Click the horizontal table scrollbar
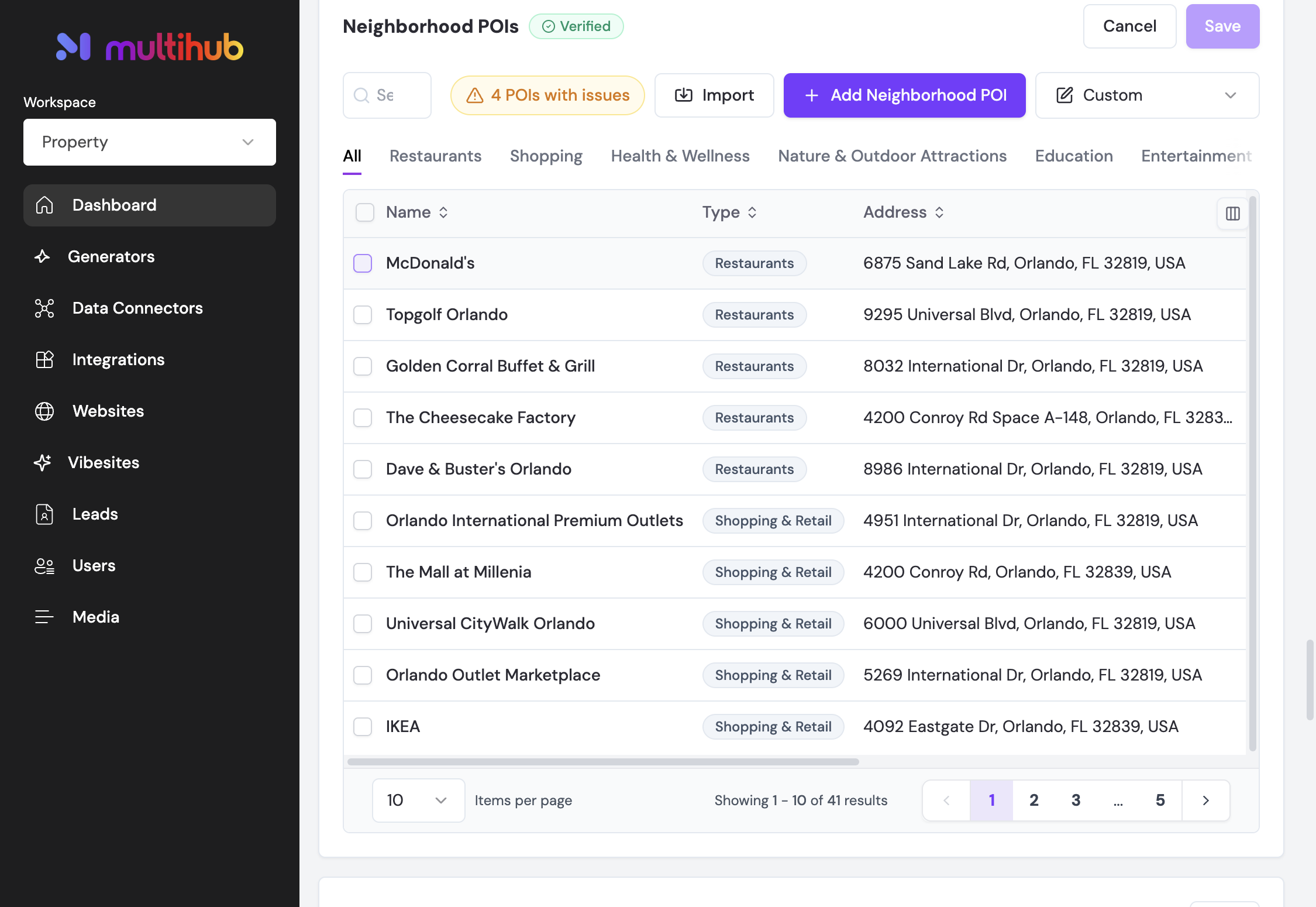The height and width of the screenshot is (907, 1316). click(x=603, y=762)
